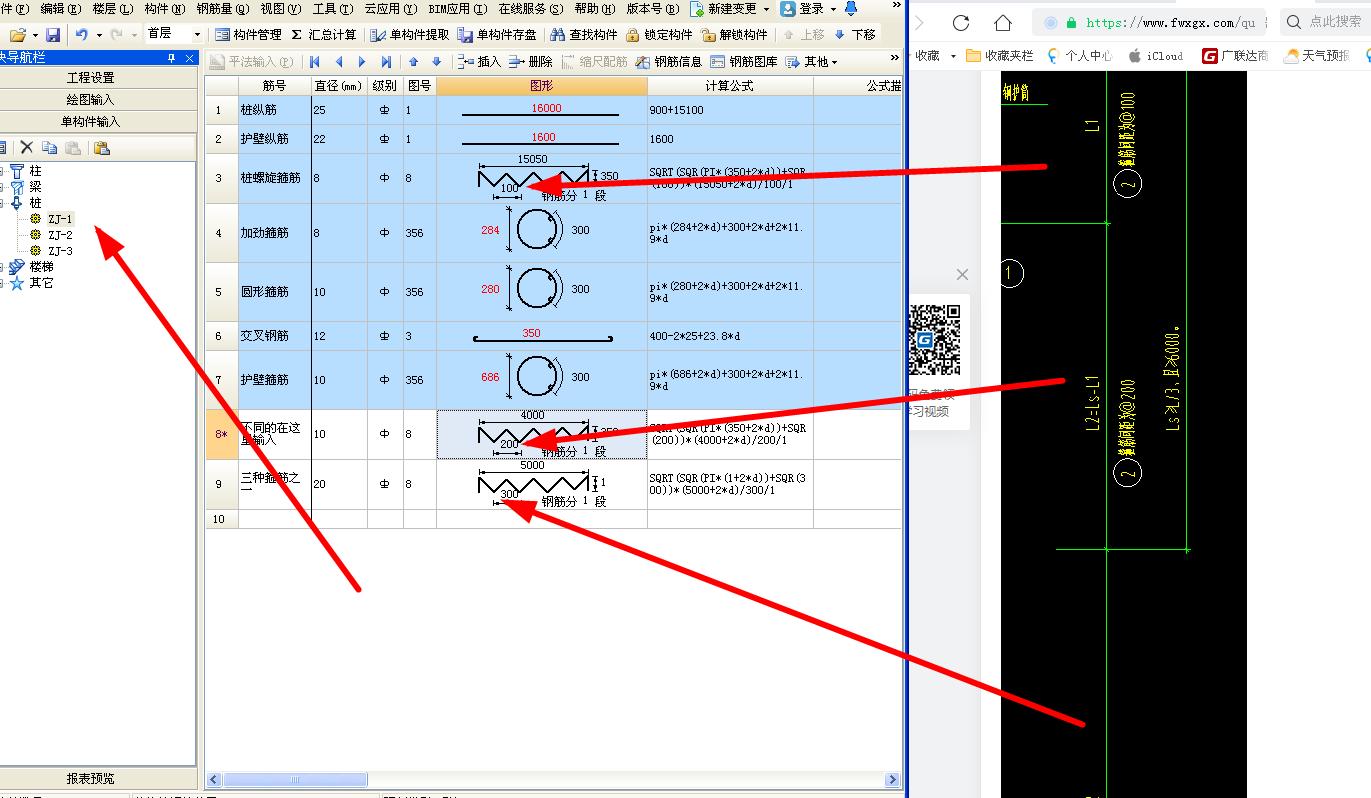Select row 3 桩螺旋箍筋 name cell
Image resolution: width=1371 pixels, height=798 pixels.
point(274,178)
